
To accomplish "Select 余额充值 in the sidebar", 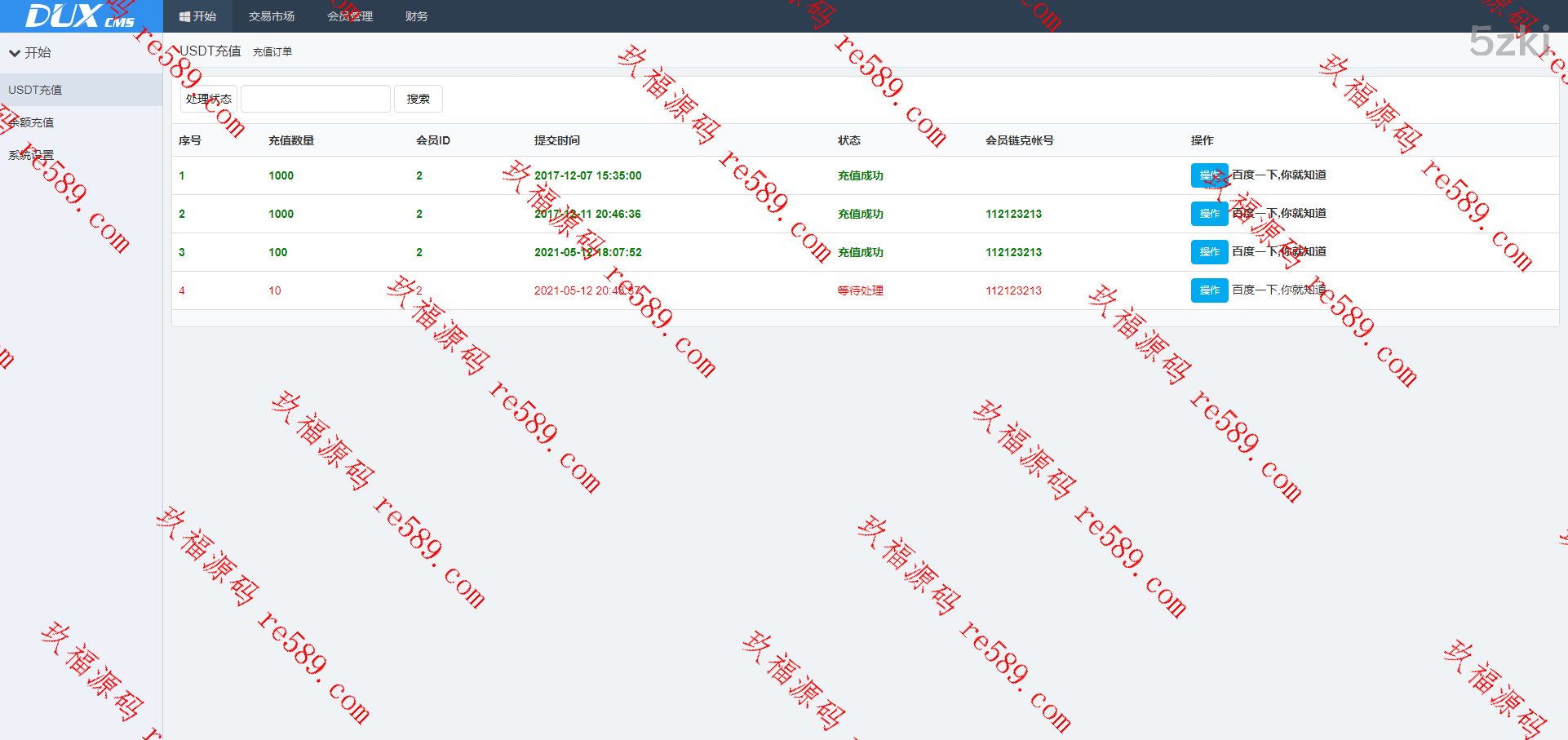I will [33, 122].
